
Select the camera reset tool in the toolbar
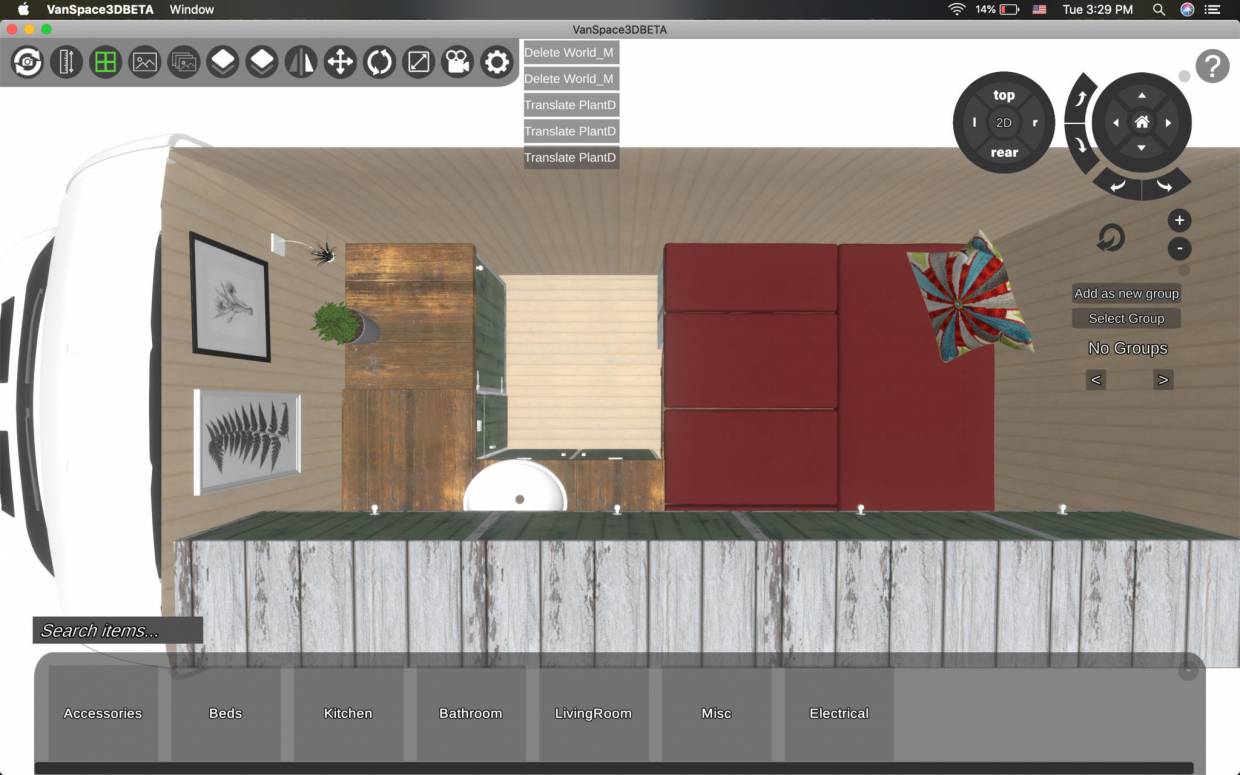26,61
